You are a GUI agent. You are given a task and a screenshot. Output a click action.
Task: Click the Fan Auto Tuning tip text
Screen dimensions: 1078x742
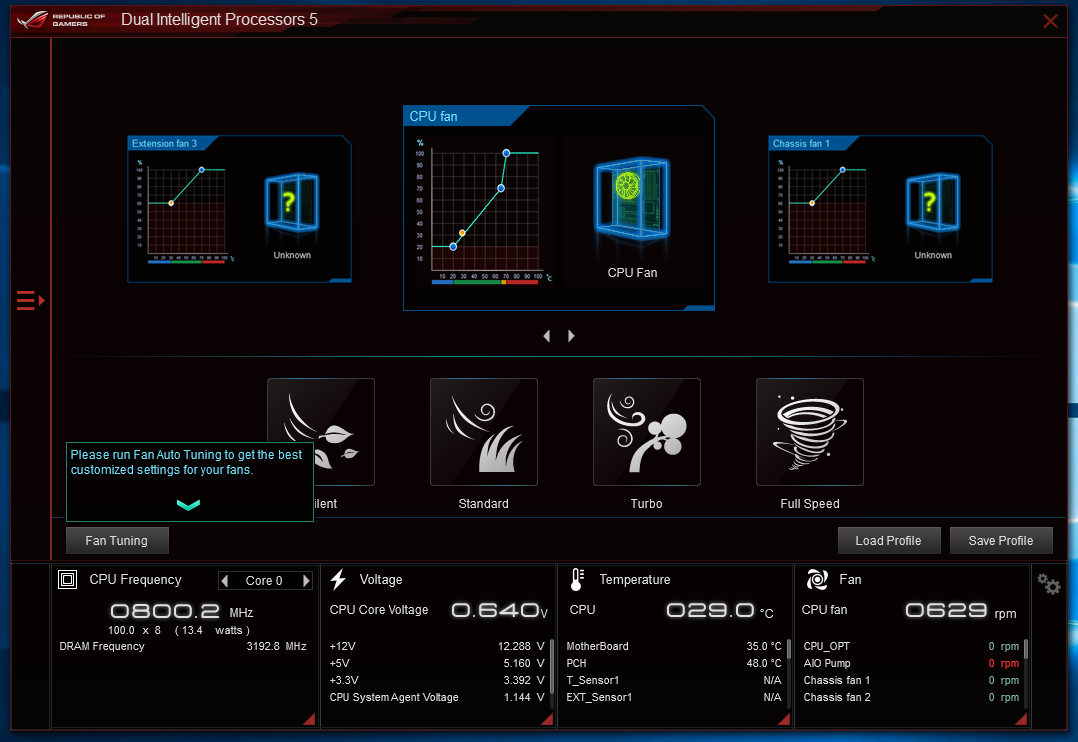point(186,462)
